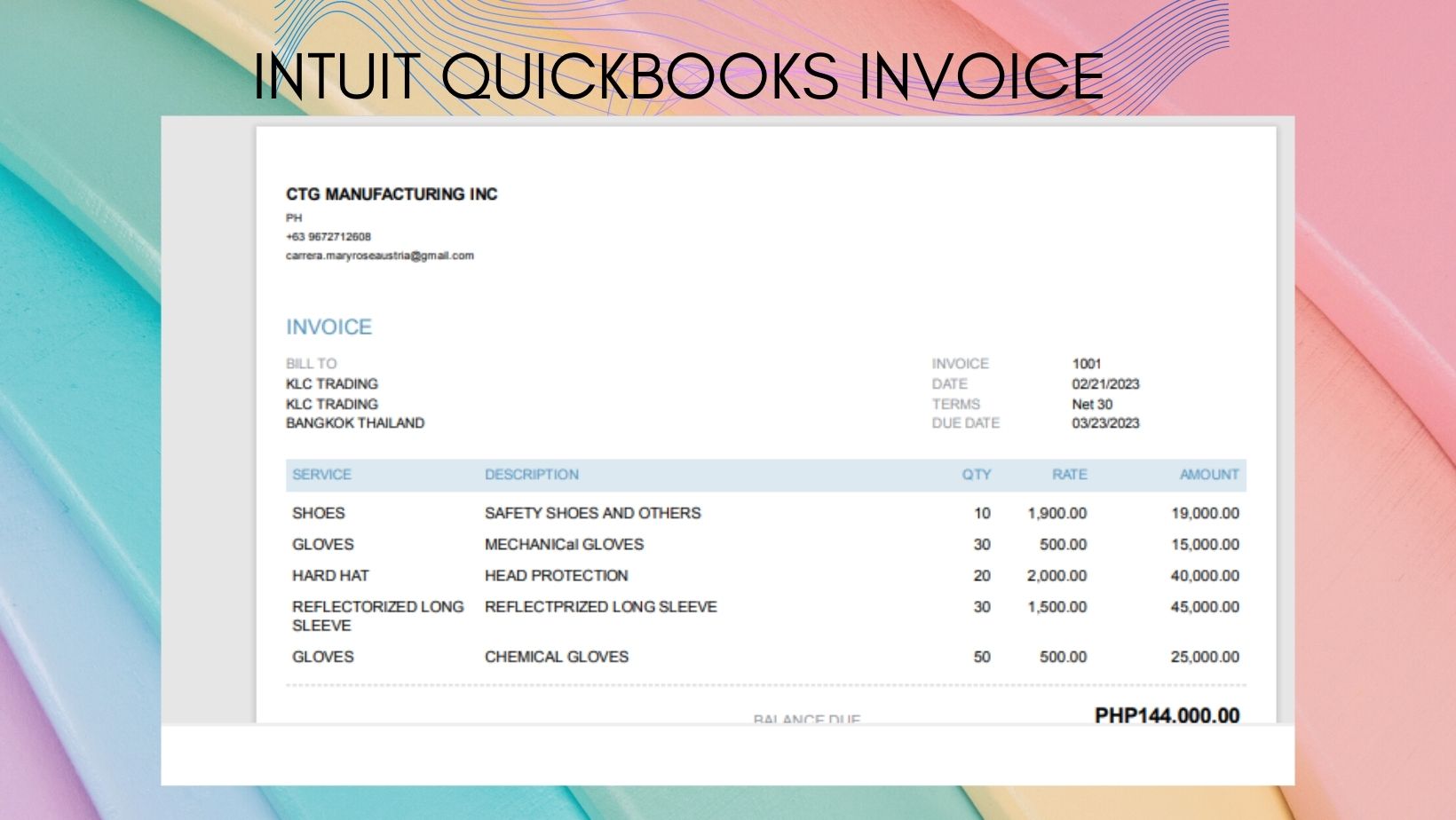Image resolution: width=1456 pixels, height=820 pixels.
Task: Click the "DESCRIPTION" column header
Action: (532, 475)
